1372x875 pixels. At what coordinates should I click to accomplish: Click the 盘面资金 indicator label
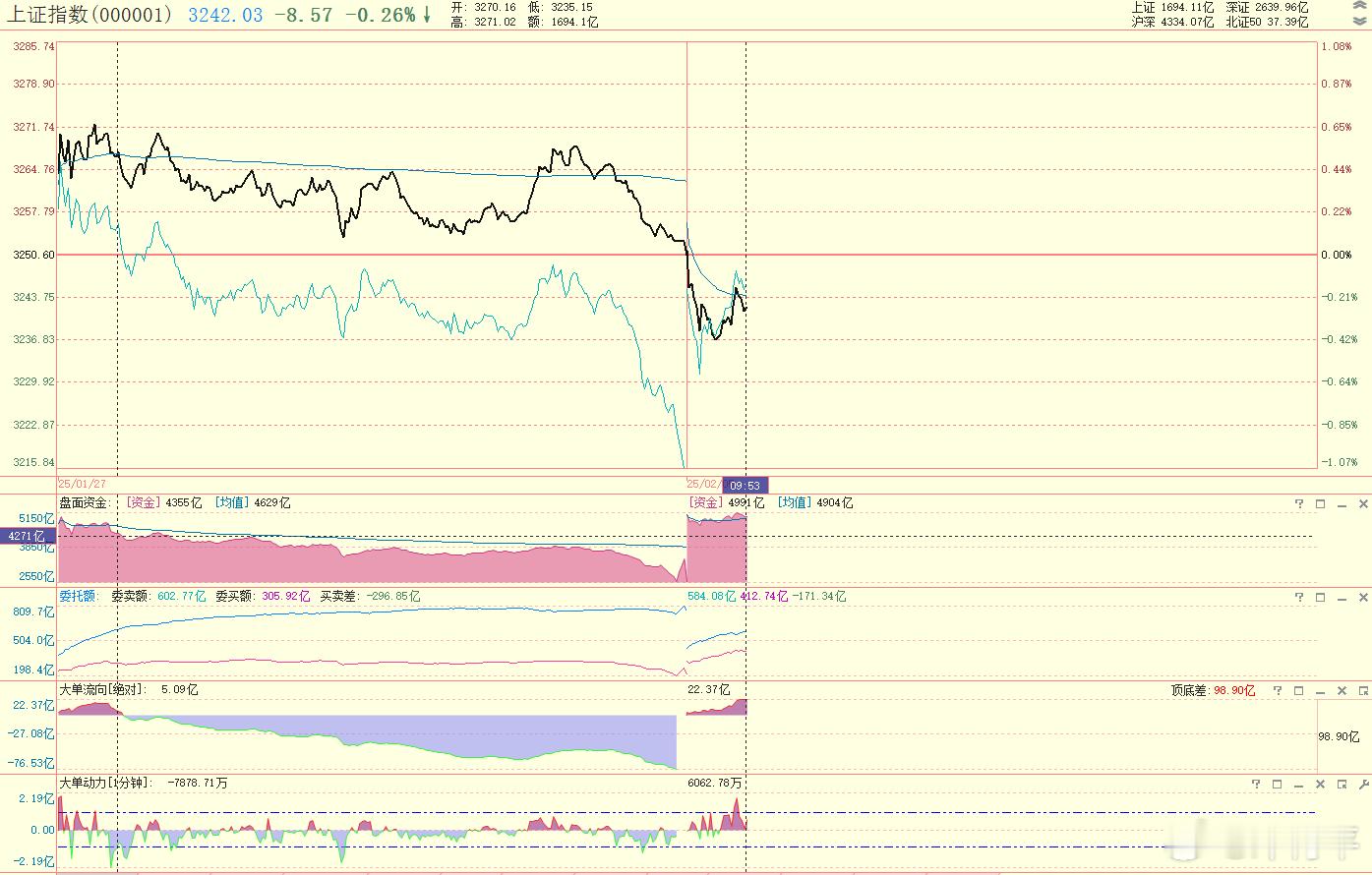pos(85,502)
